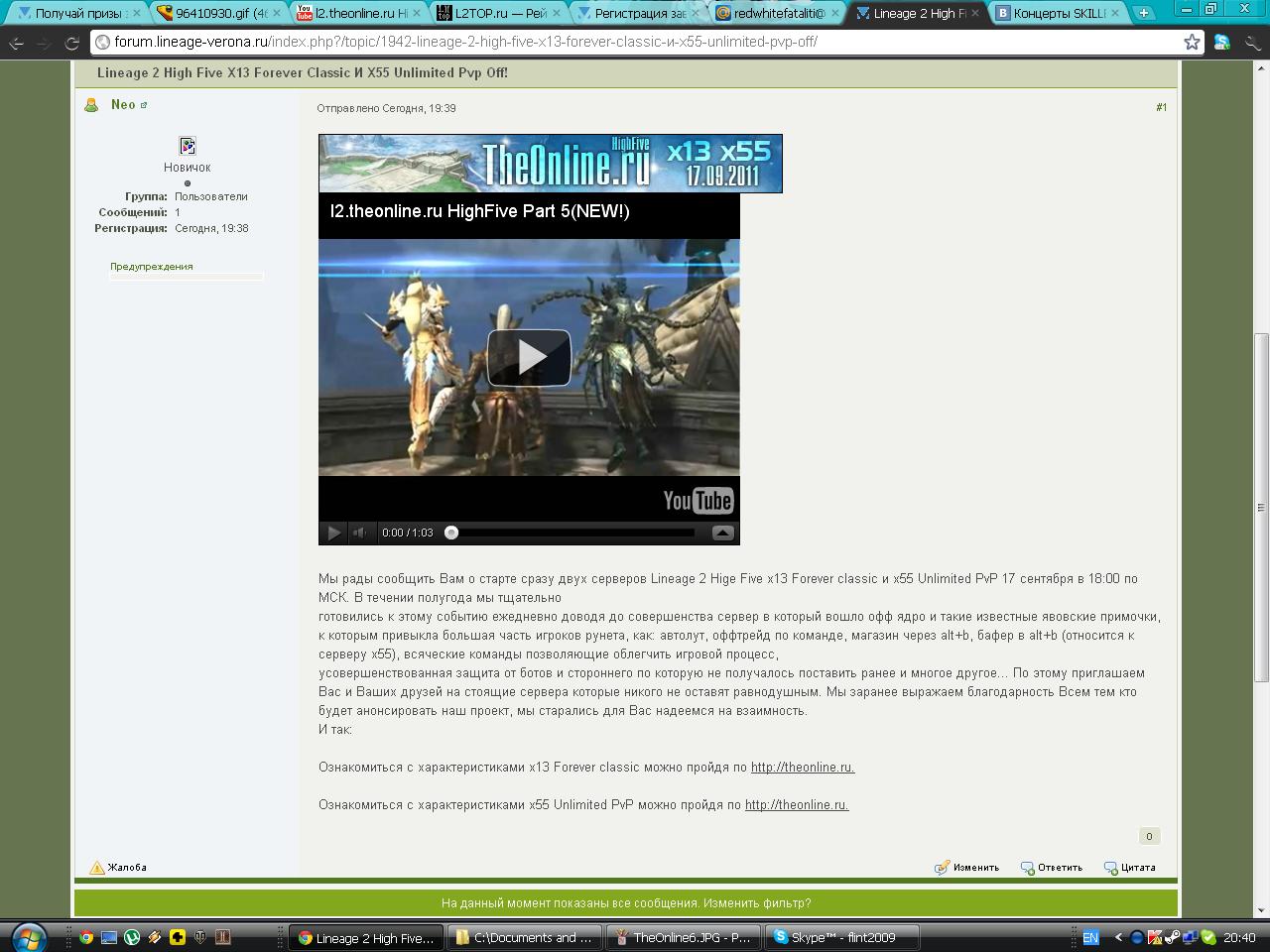Image resolution: width=1270 pixels, height=952 pixels.
Task: Open Neo's user profile link
Action: coord(123,104)
